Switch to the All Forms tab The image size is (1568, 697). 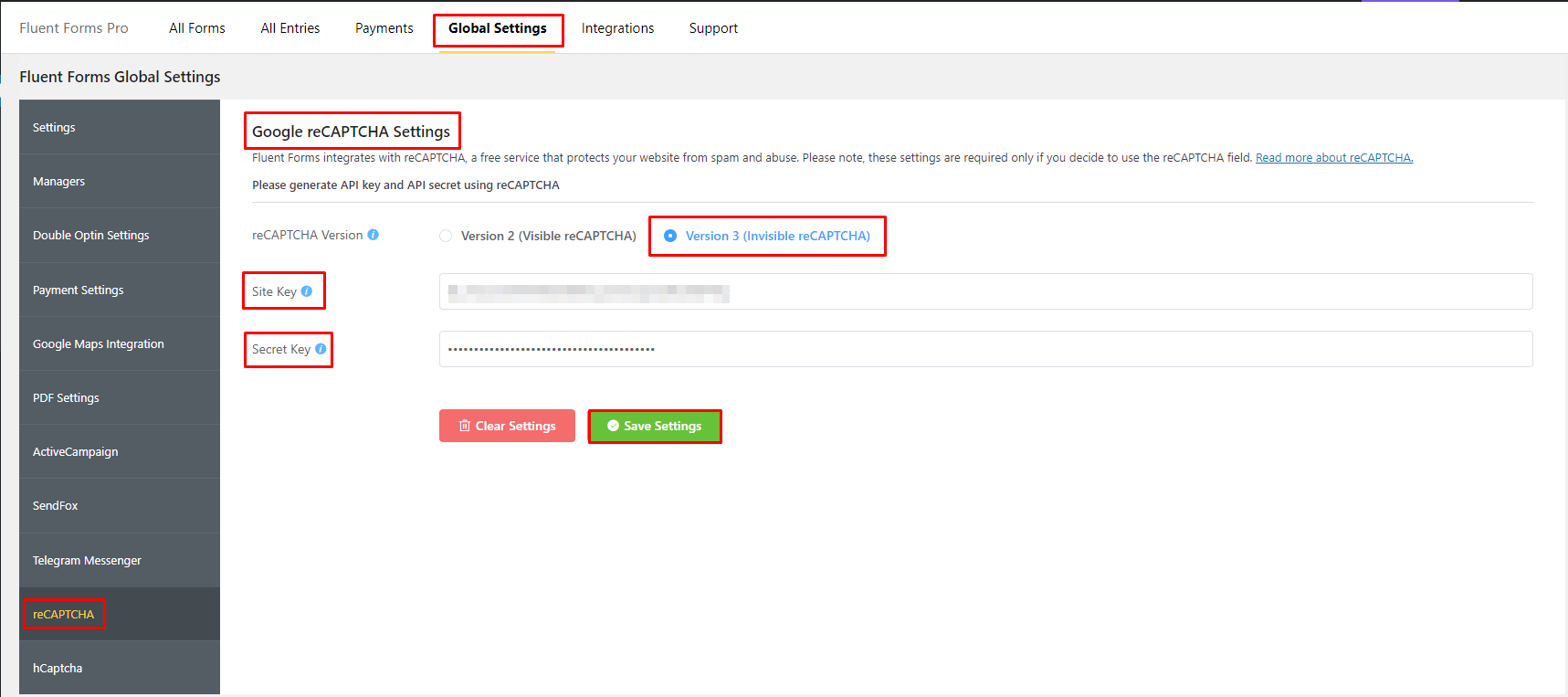coord(197,28)
